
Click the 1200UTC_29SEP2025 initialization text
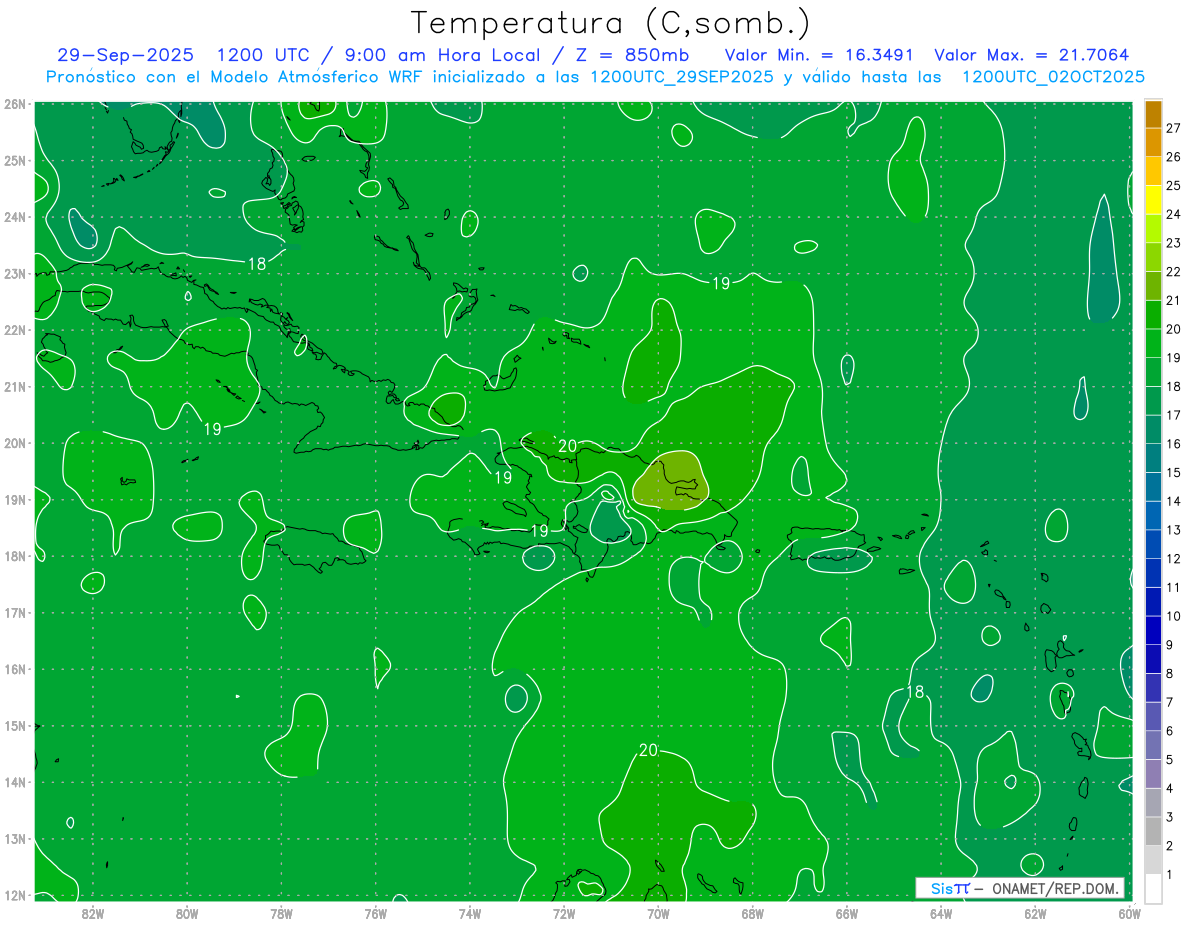point(682,77)
